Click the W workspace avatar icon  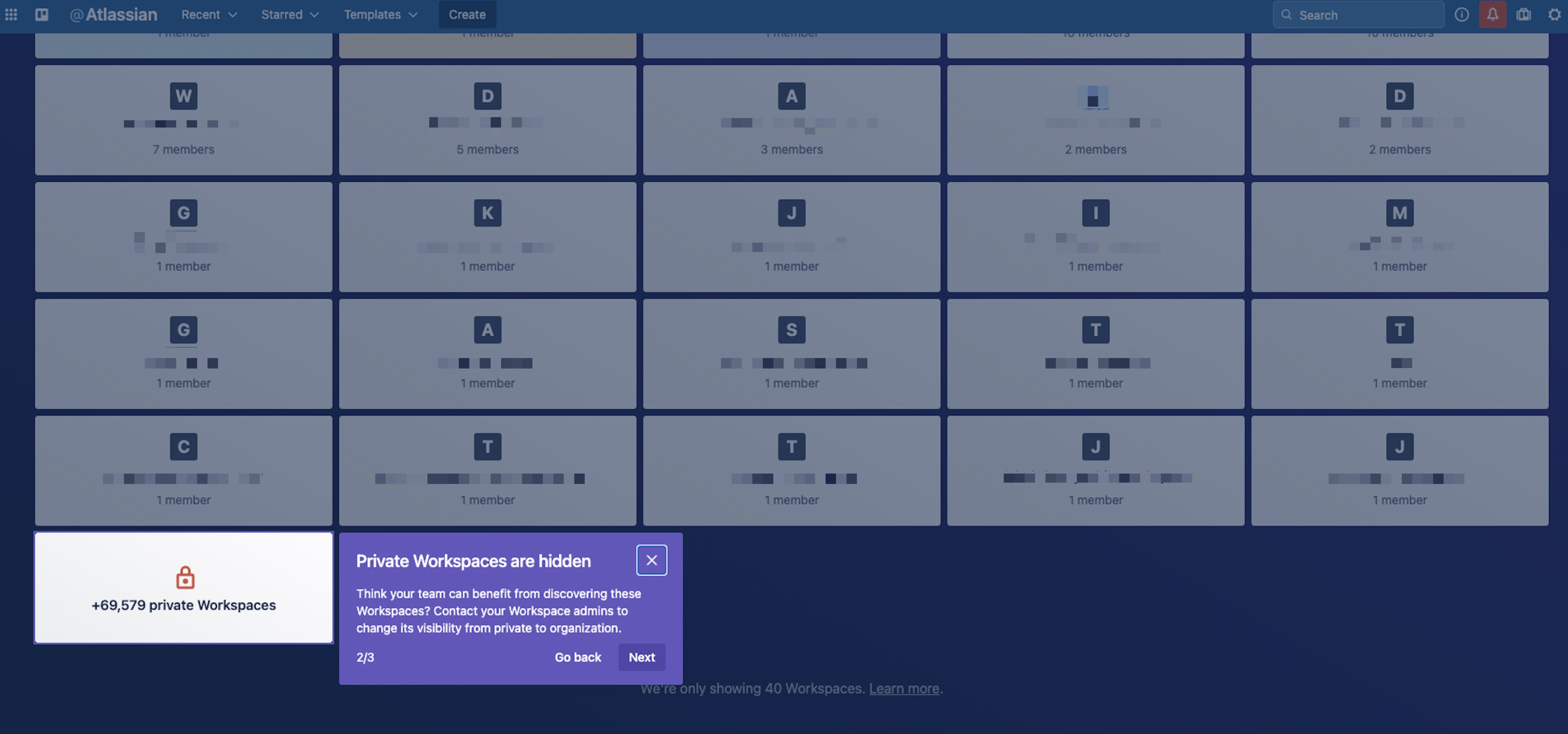(183, 96)
